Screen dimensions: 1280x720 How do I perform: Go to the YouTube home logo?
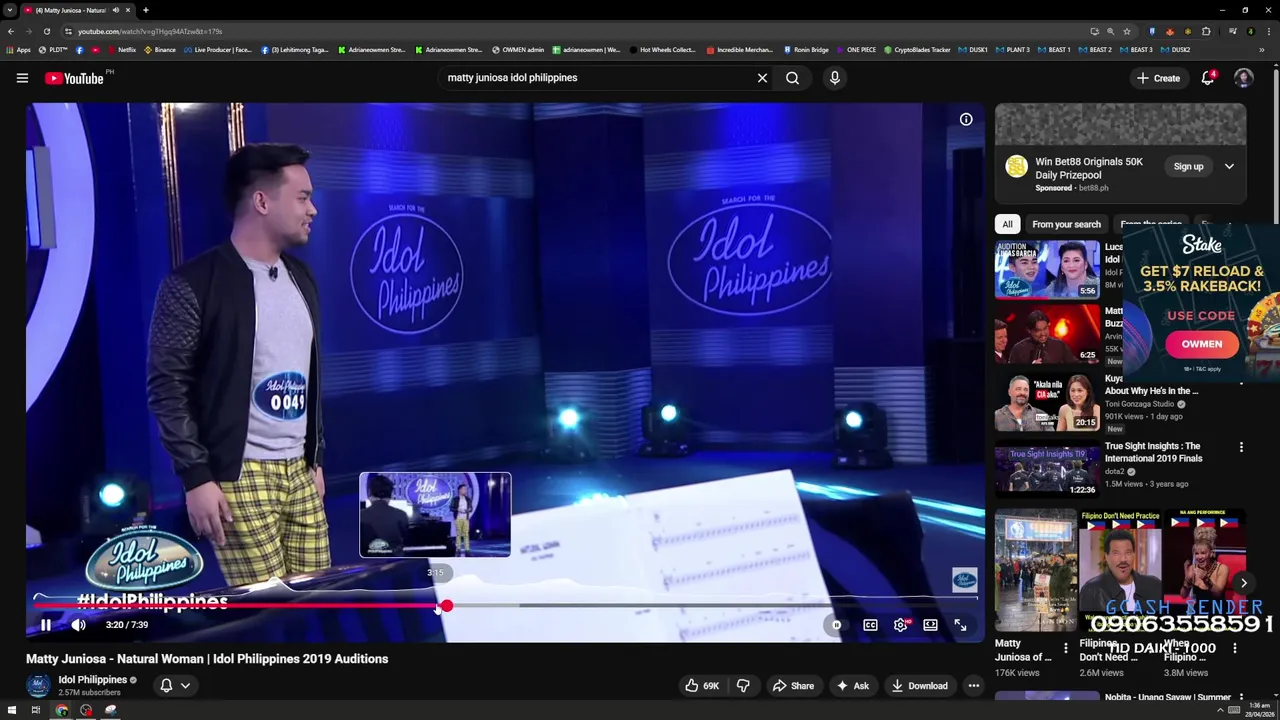(x=74, y=78)
